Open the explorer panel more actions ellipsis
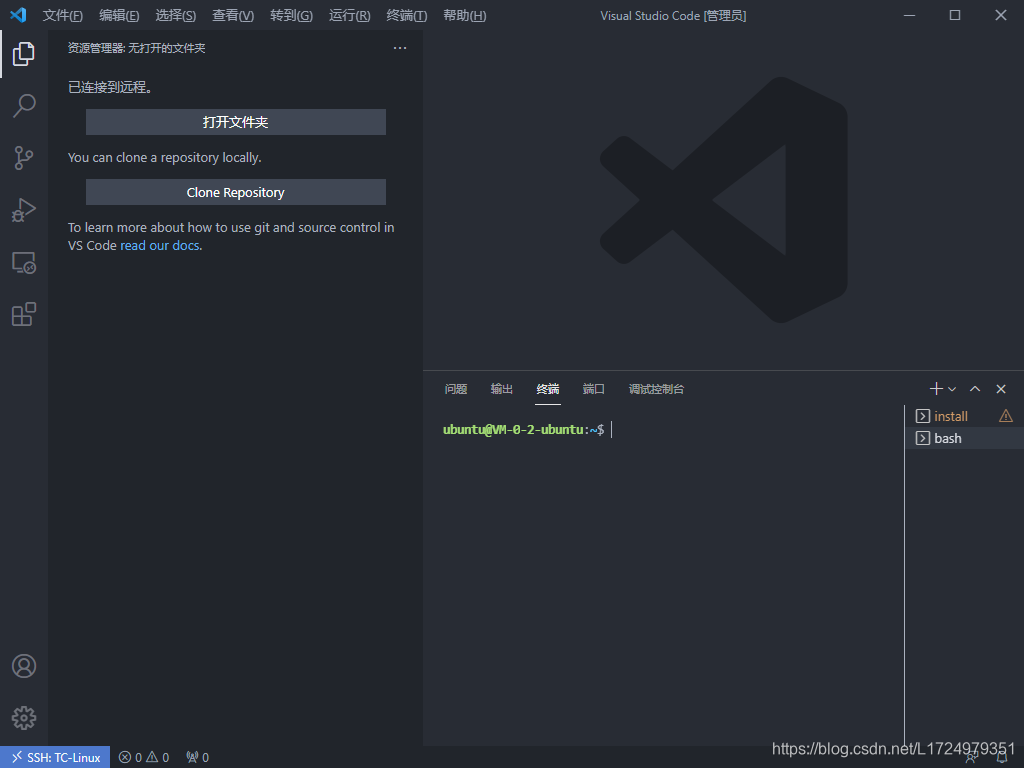This screenshot has width=1024, height=768. (400, 48)
